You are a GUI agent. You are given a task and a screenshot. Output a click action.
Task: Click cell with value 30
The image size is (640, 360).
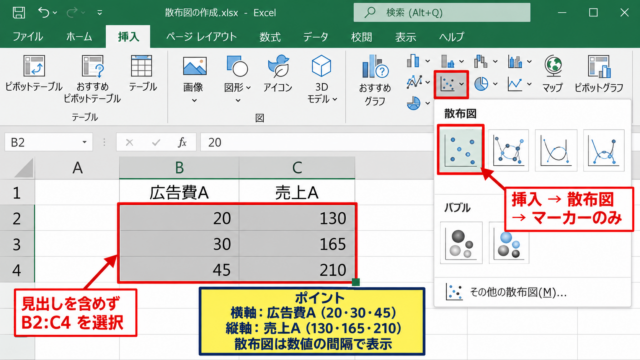[179, 244]
